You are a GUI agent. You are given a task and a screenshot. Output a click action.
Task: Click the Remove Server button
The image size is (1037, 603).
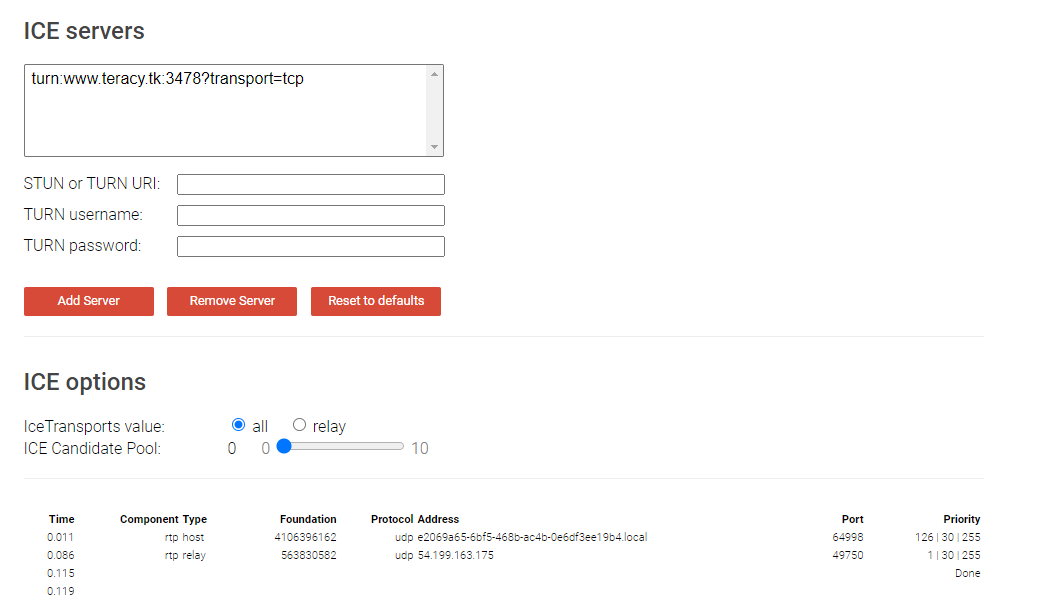[x=231, y=301]
